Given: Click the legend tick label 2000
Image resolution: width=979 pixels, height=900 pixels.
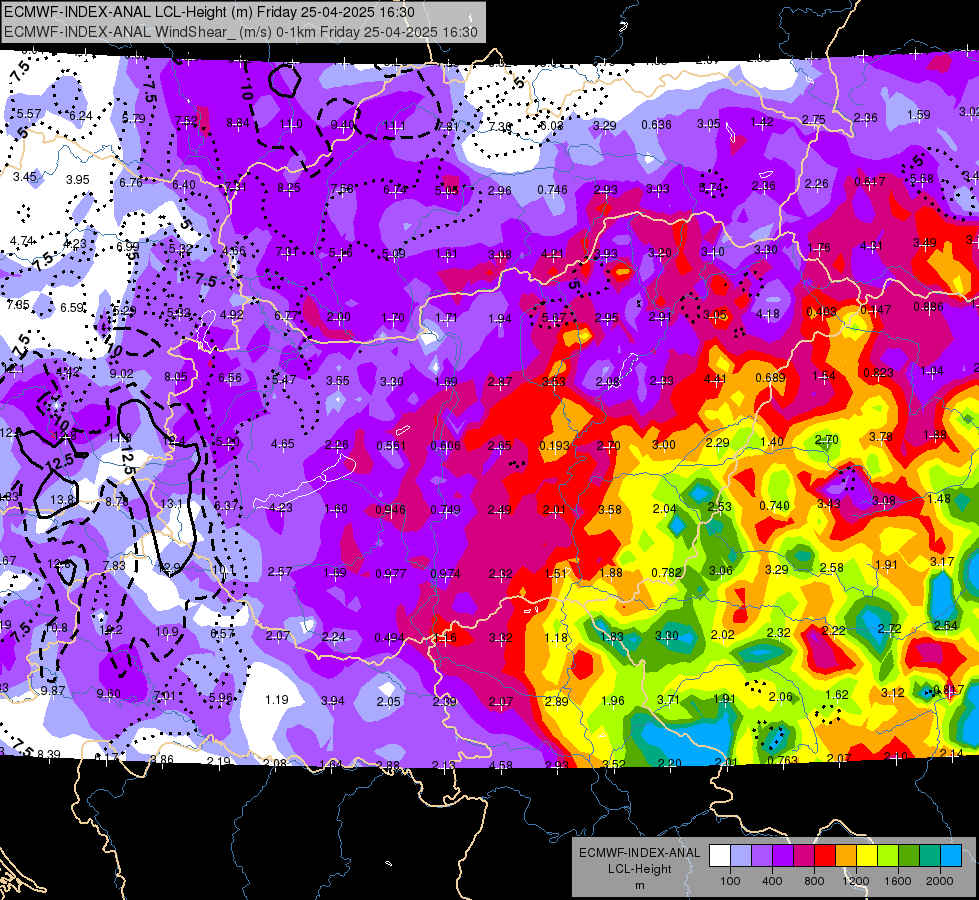Looking at the screenshot, I should coord(939,881).
